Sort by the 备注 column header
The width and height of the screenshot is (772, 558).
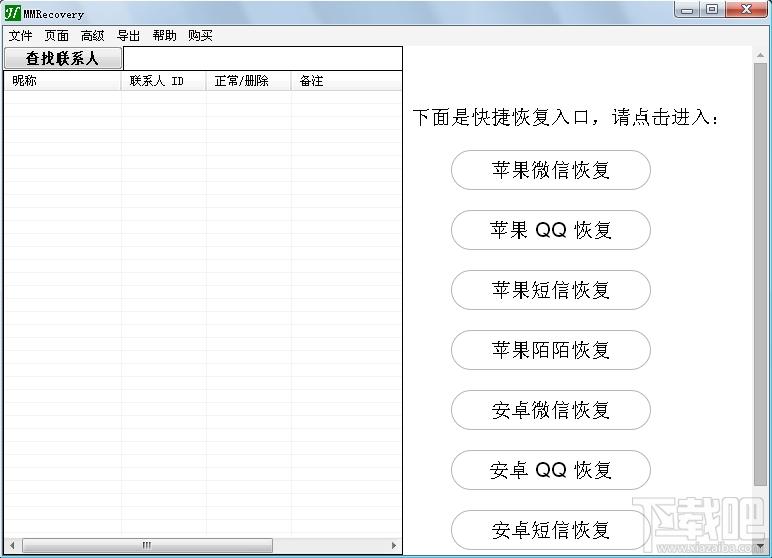(x=346, y=81)
